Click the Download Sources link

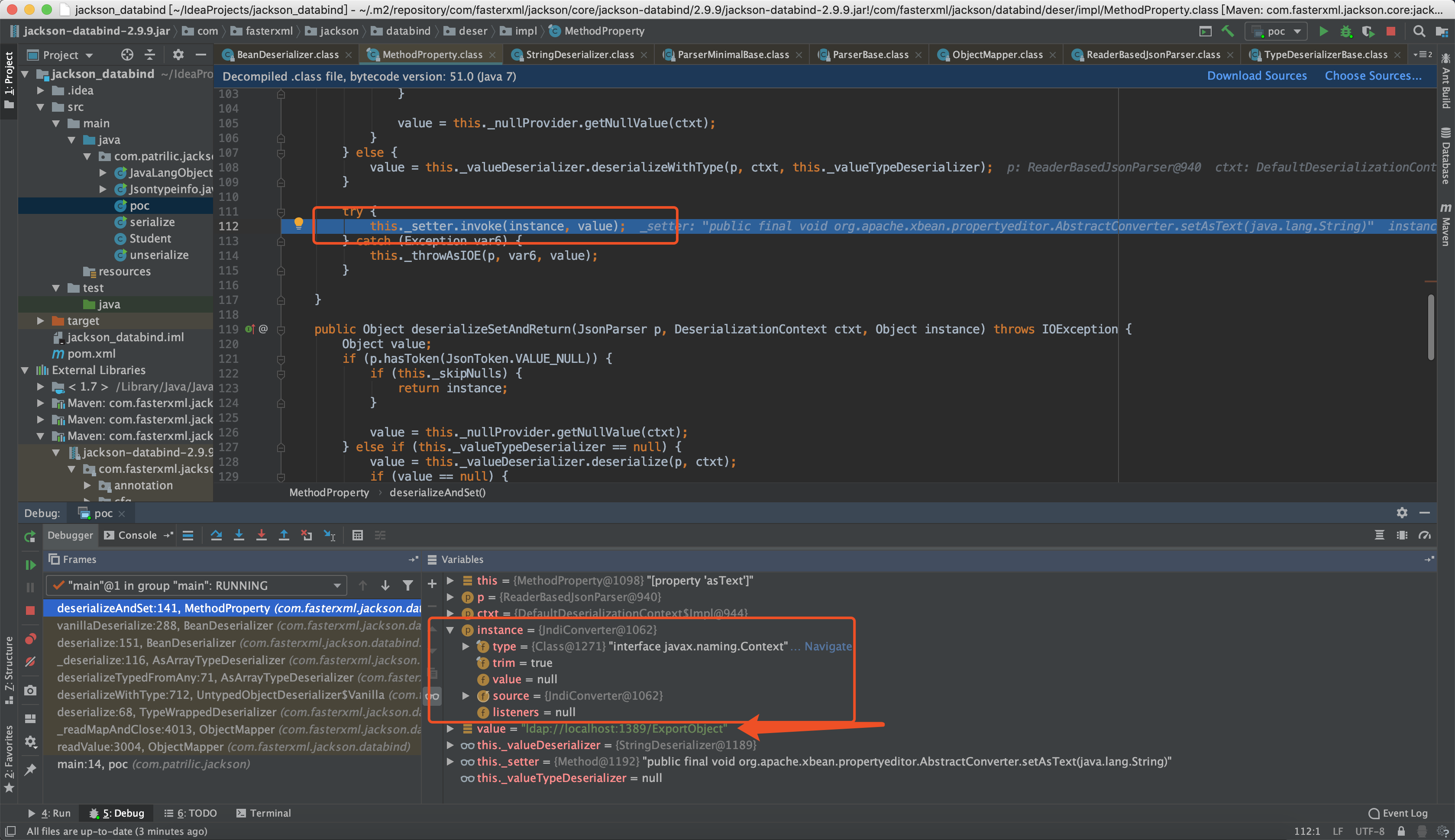coord(1257,76)
